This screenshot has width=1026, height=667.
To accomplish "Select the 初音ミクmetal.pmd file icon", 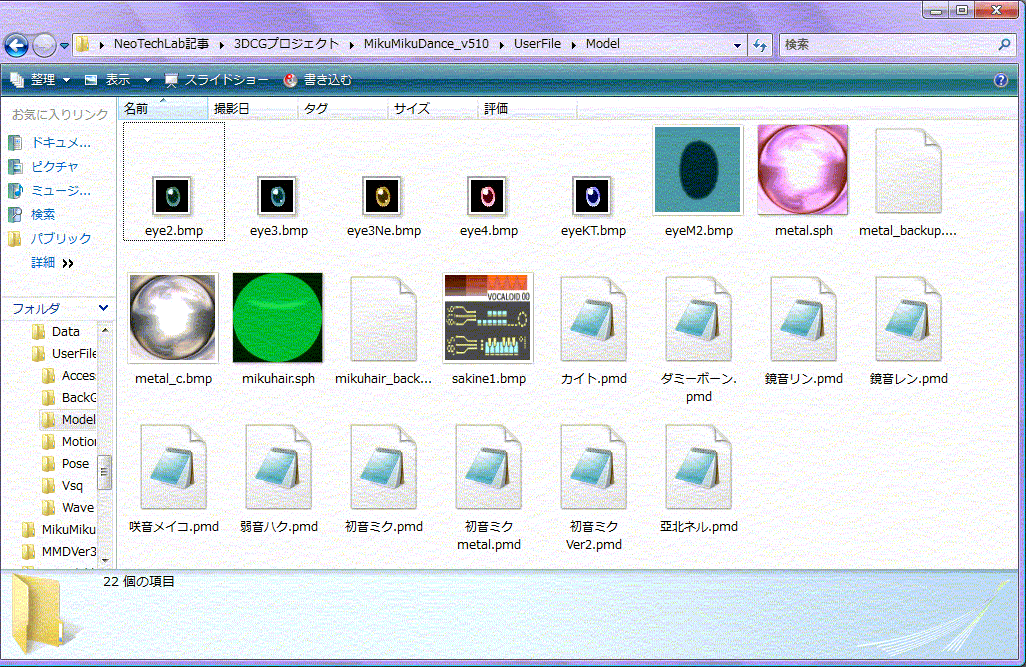I will click(x=489, y=467).
